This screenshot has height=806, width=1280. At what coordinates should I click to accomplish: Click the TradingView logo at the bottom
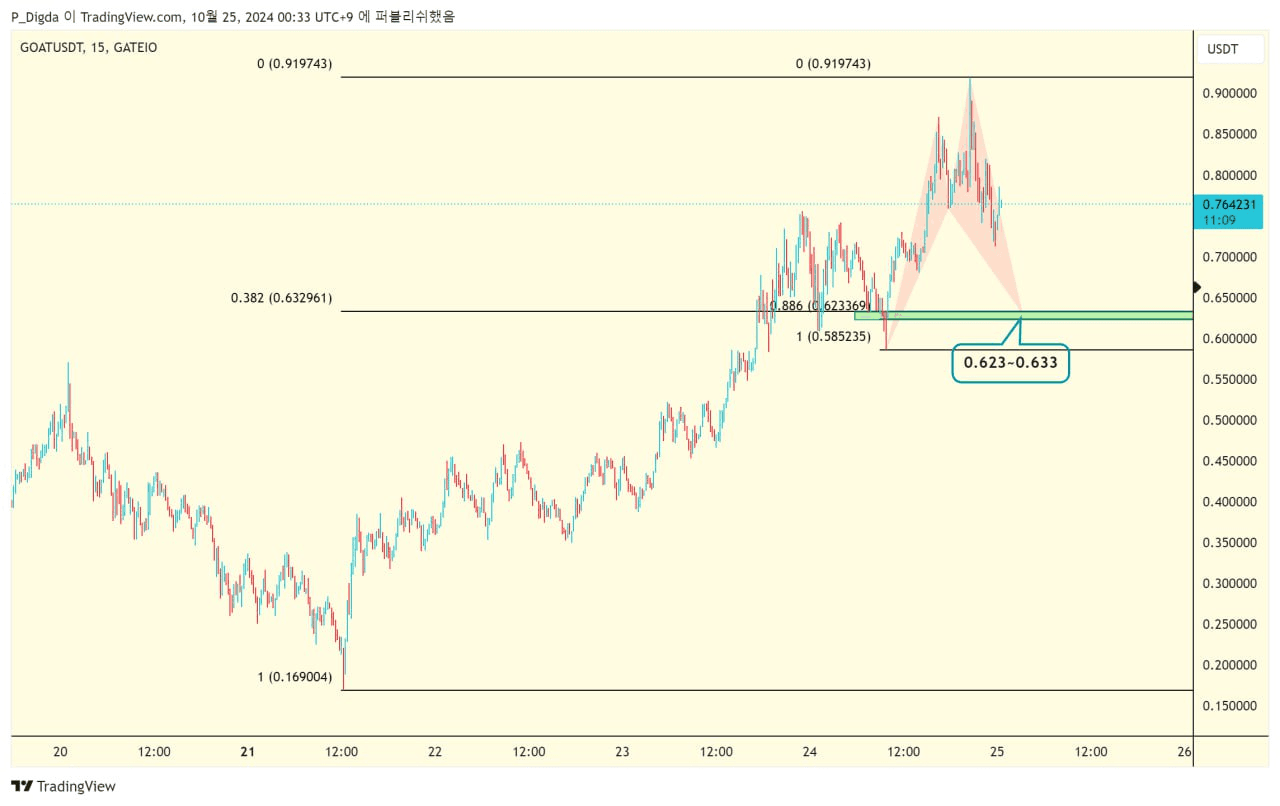pos(63,786)
